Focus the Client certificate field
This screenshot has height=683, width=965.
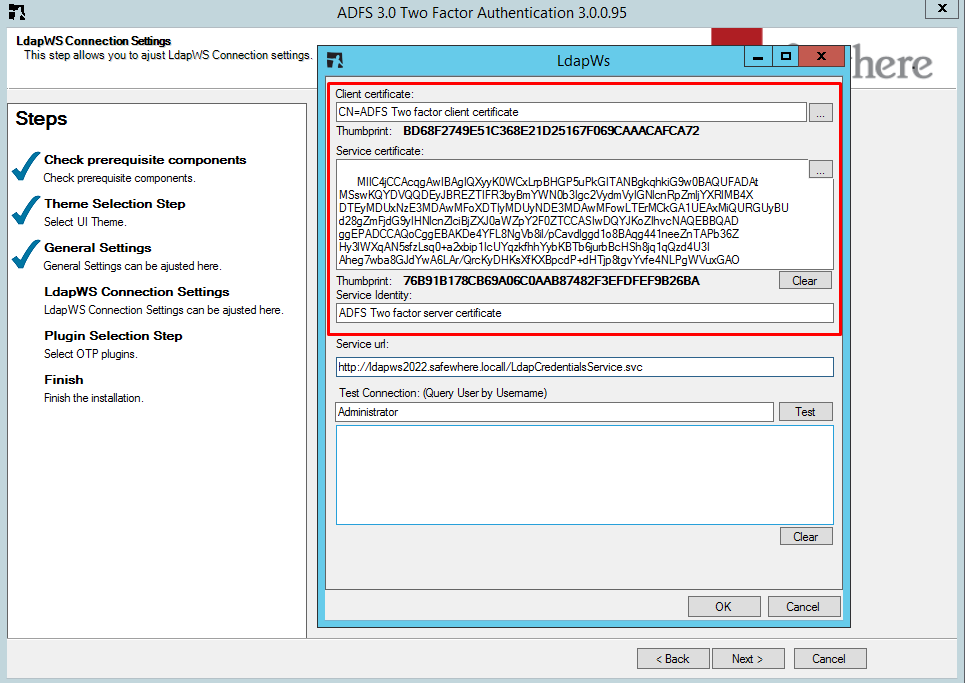571,112
